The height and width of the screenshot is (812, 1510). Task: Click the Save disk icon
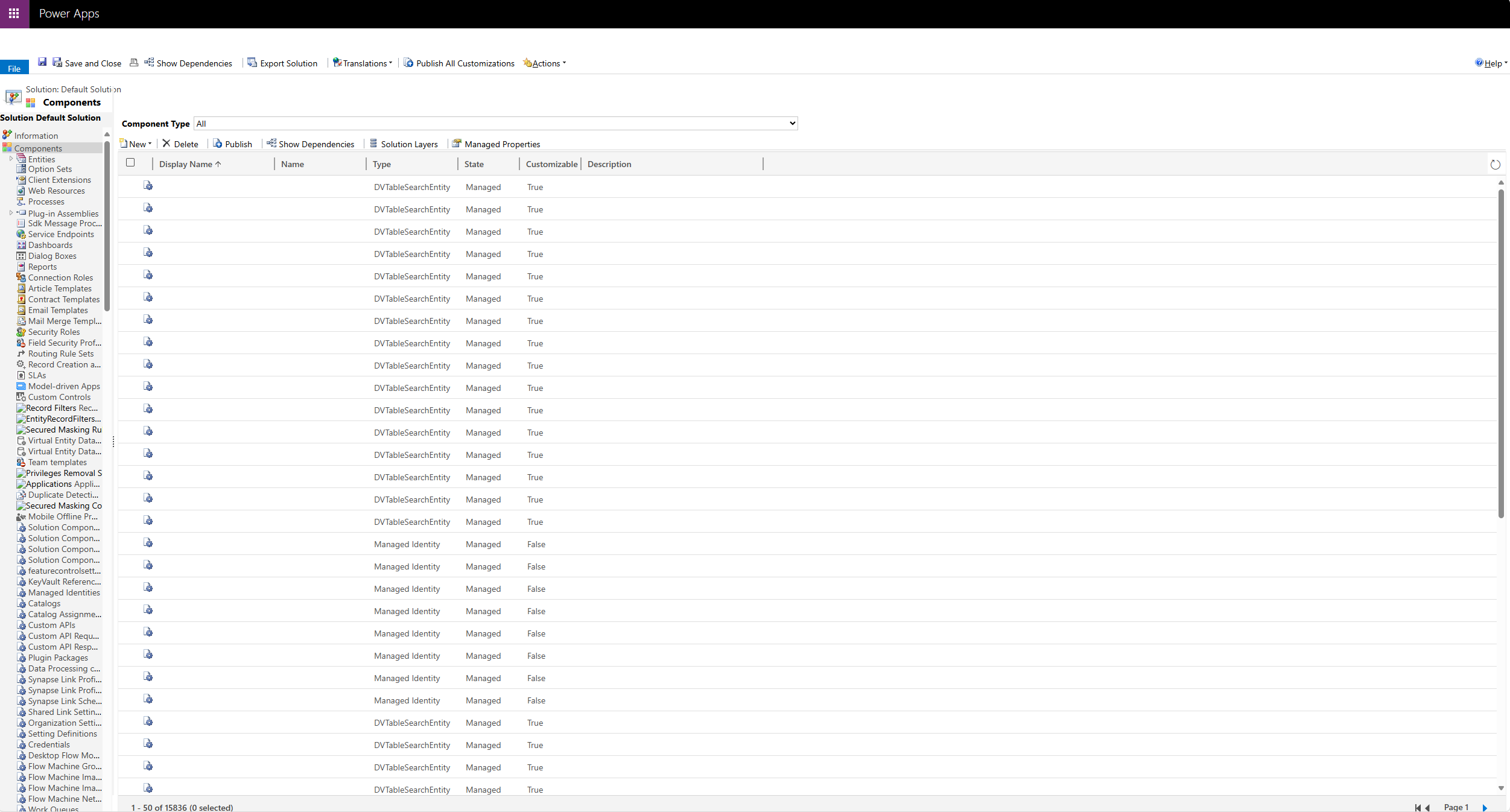pyautogui.click(x=42, y=62)
